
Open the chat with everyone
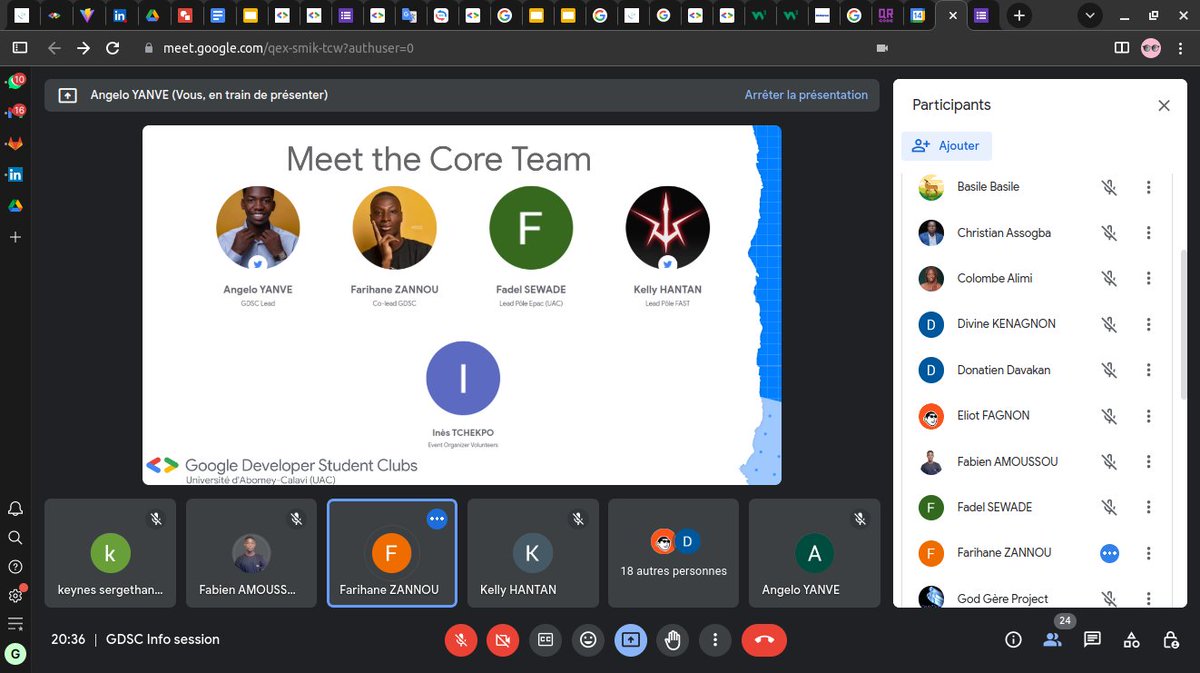click(1092, 639)
